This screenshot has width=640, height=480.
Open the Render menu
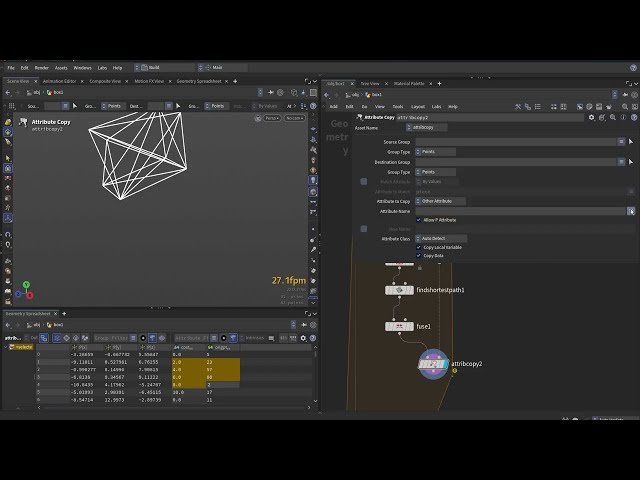click(x=41, y=68)
